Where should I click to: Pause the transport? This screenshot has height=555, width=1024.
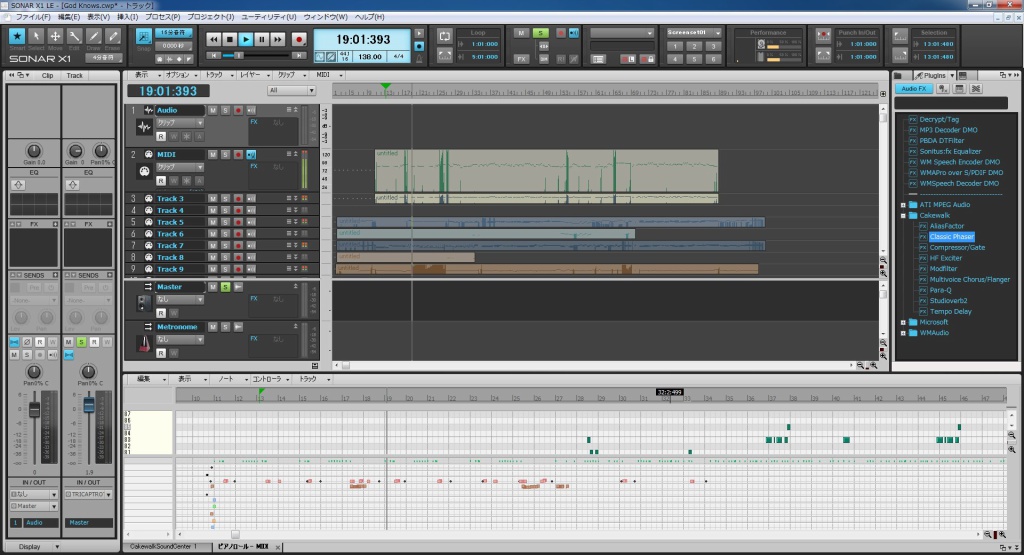pos(261,39)
